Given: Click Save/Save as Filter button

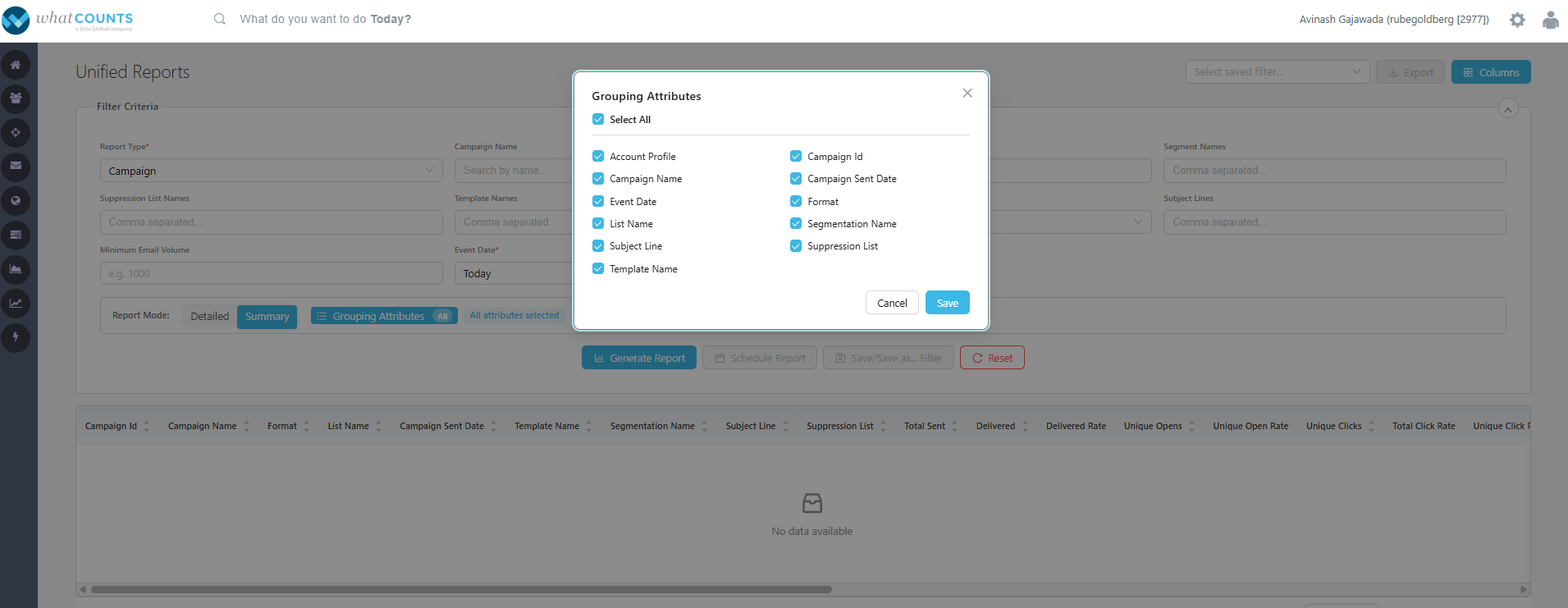Looking at the screenshot, I should [x=889, y=358].
